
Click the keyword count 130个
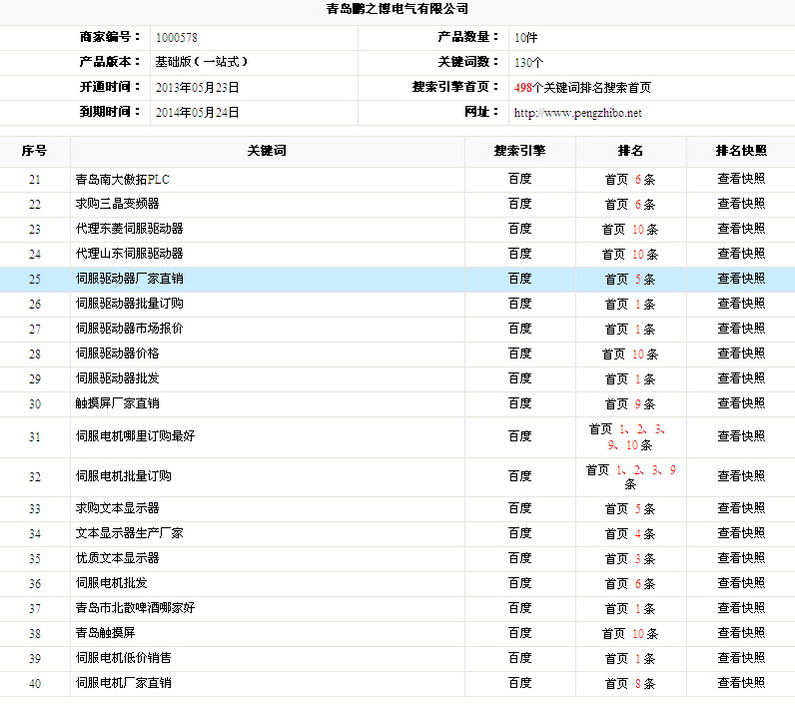(528, 63)
